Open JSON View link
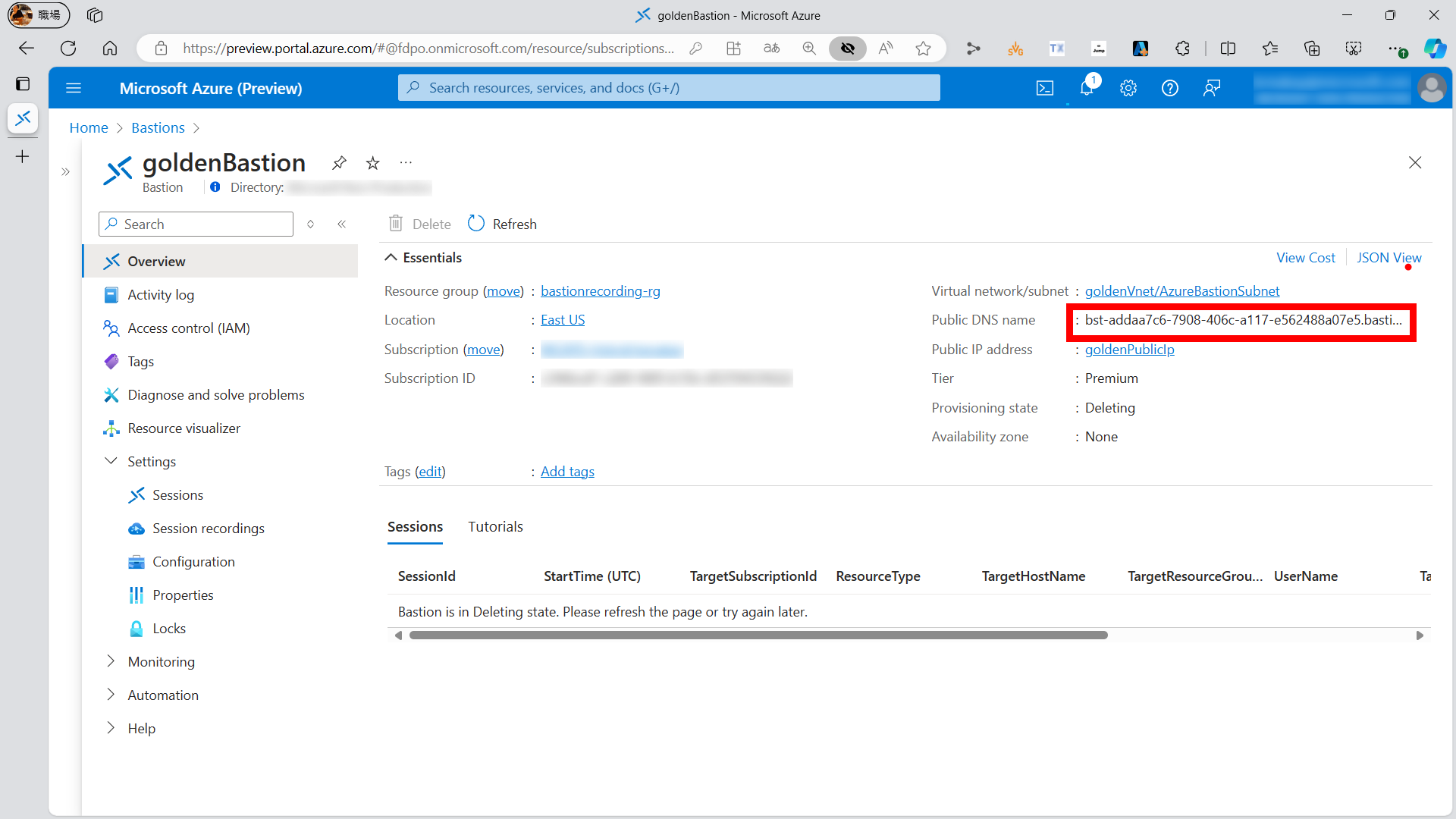1456x819 pixels. pos(1389,258)
